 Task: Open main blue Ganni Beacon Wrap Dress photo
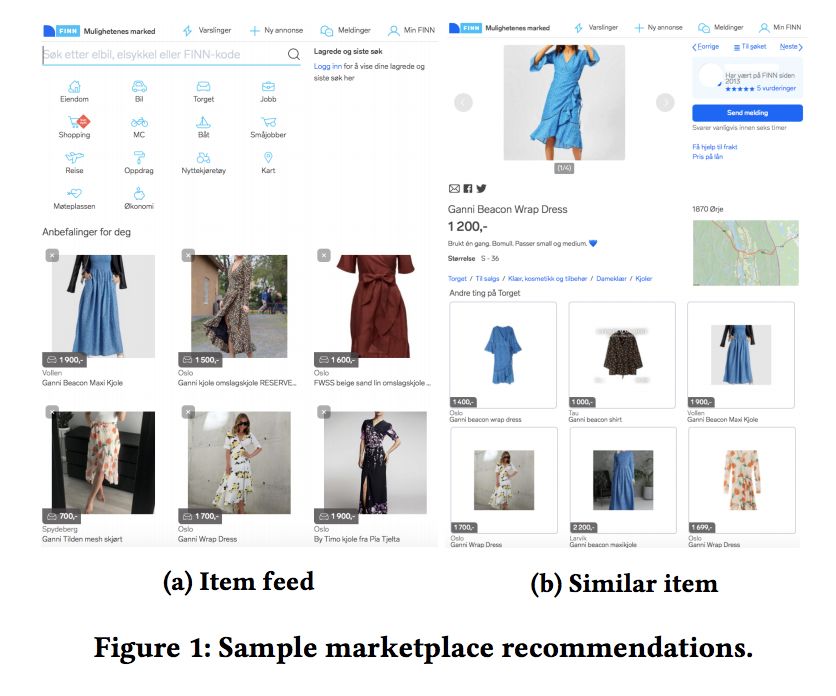(x=564, y=102)
